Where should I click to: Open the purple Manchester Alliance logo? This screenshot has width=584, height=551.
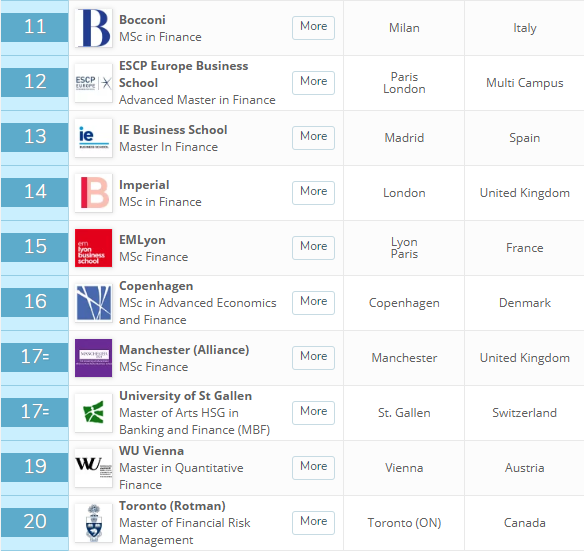[93, 358]
